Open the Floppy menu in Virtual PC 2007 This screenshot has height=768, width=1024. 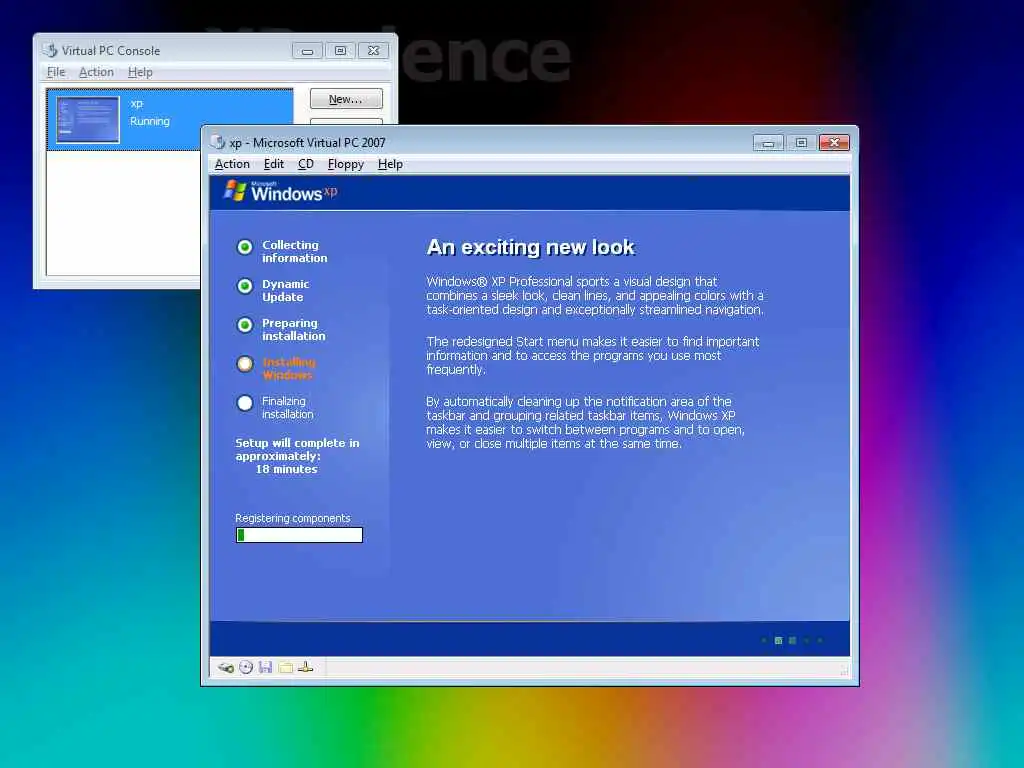(x=345, y=164)
